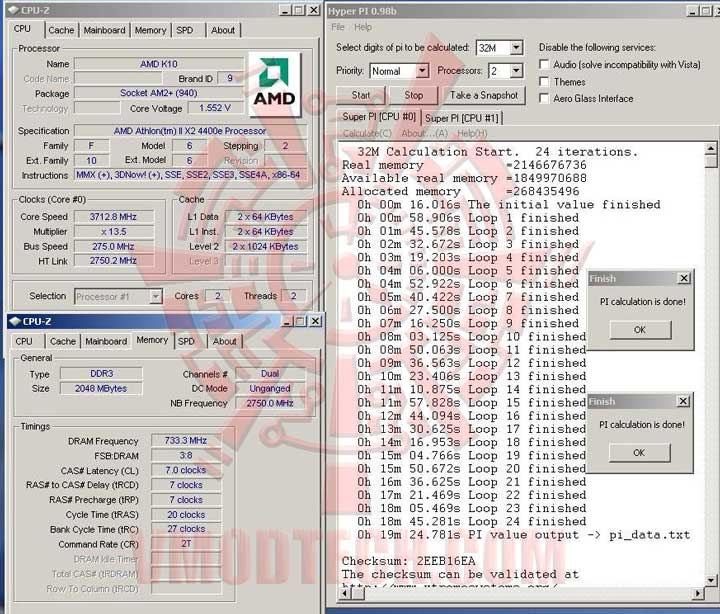
Task: Open Calculate(C) menu in Super PI
Action: coord(367,133)
